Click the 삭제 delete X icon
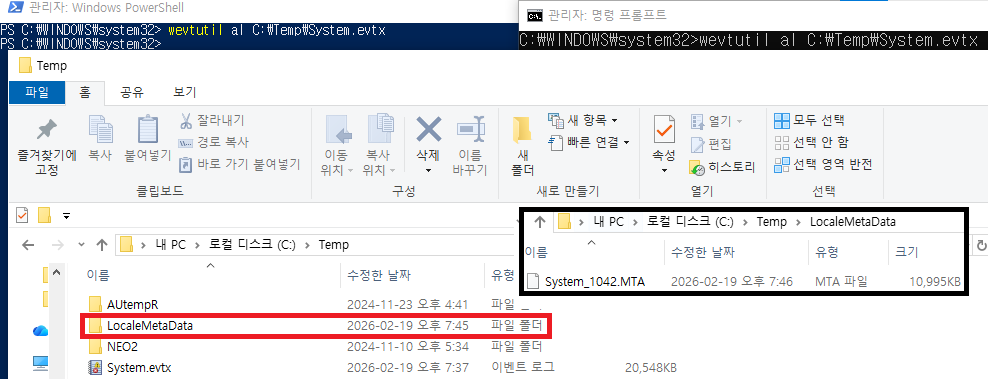 pyautogui.click(x=428, y=129)
